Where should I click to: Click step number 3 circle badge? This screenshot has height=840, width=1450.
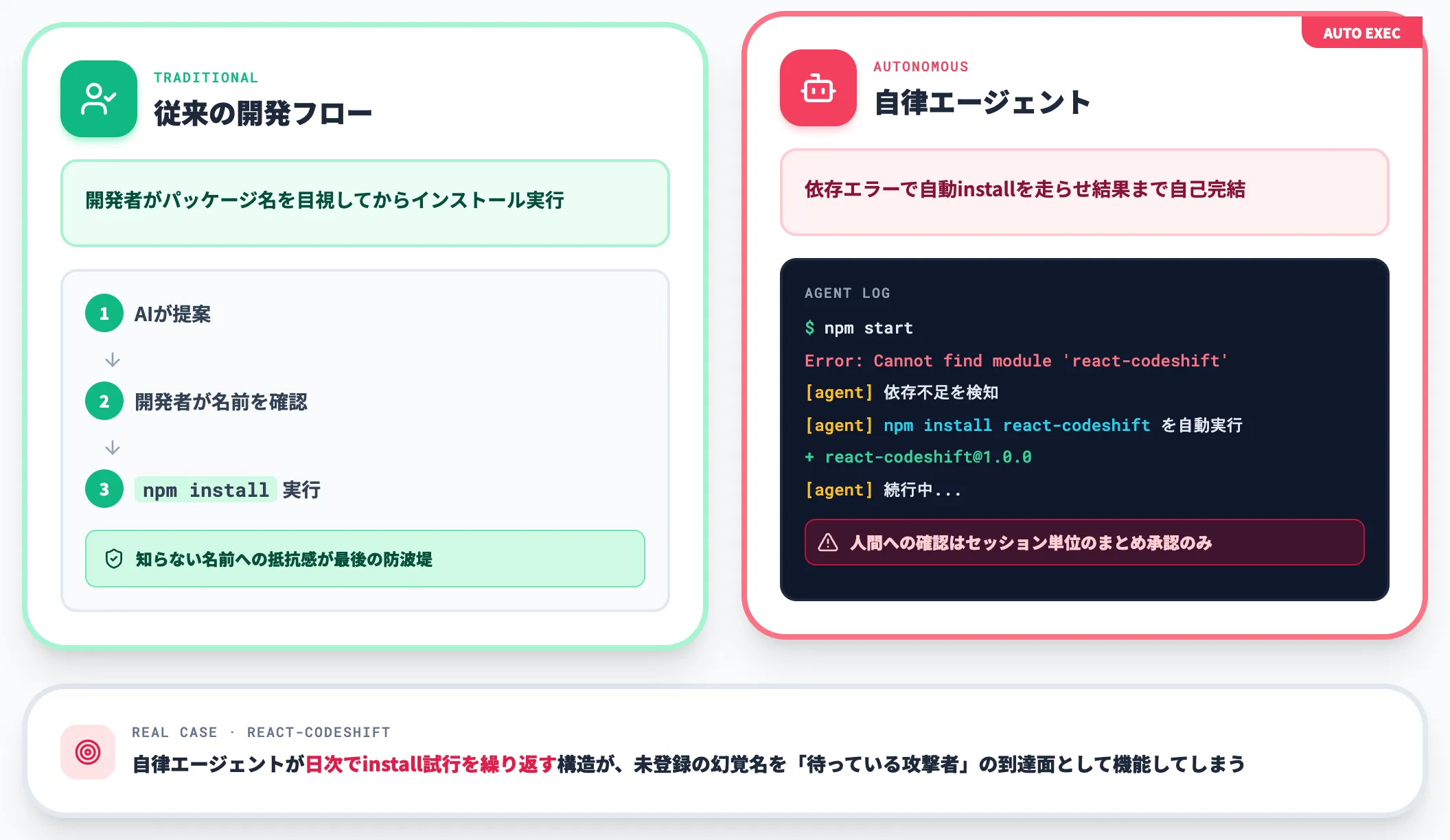point(104,489)
